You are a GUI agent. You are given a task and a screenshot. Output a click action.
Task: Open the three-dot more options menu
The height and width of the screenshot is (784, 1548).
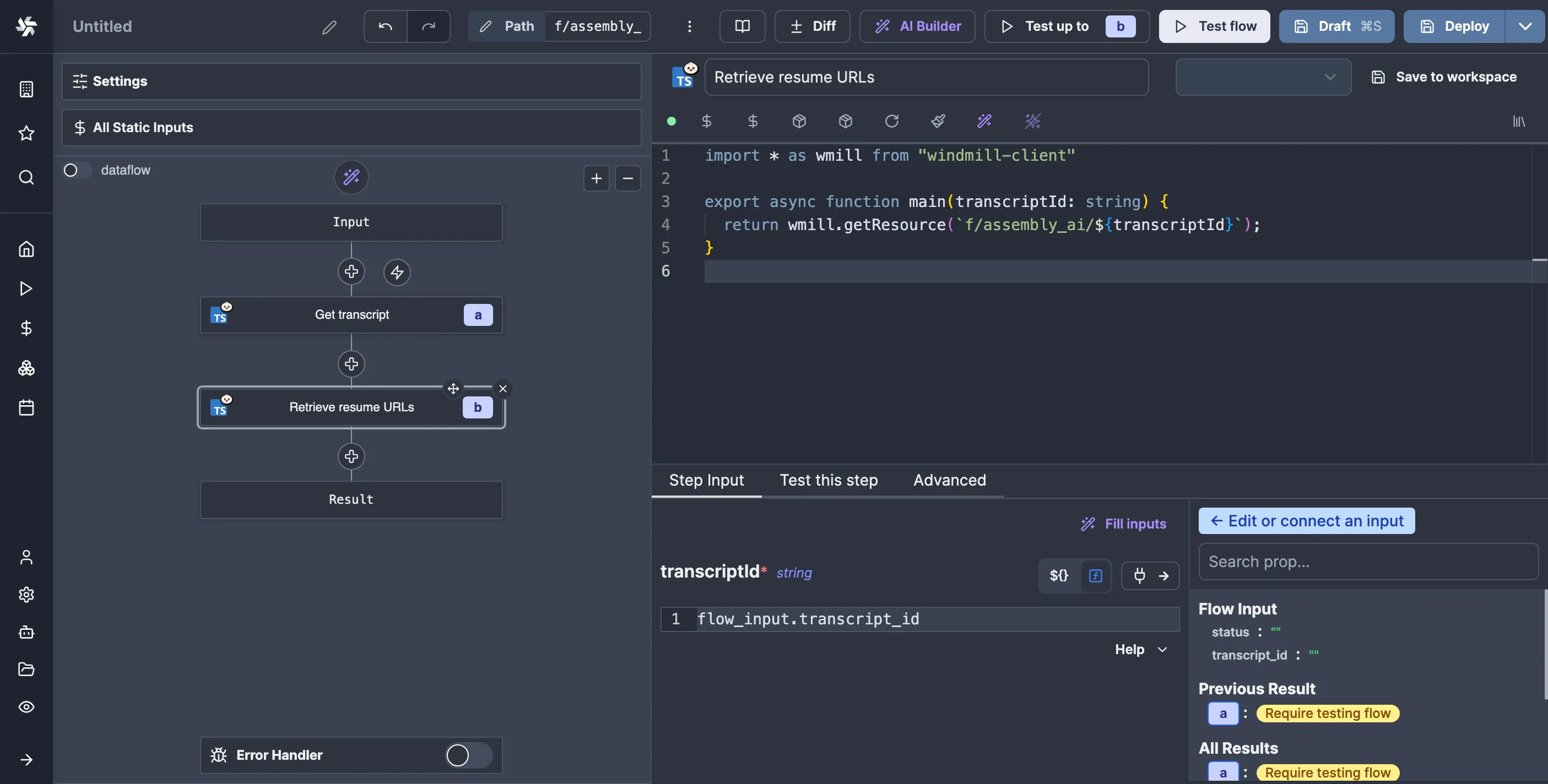click(x=689, y=26)
